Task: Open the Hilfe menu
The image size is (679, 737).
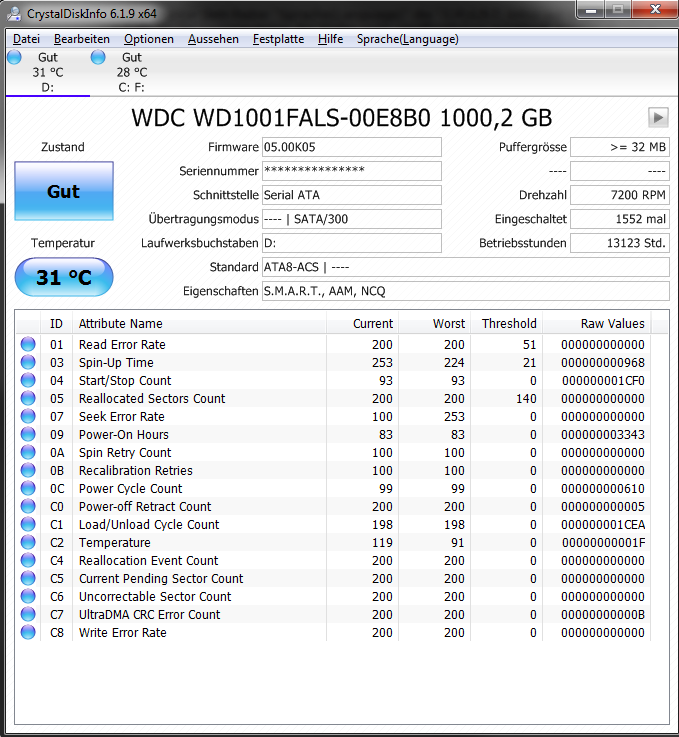Action: (x=330, y=39)
